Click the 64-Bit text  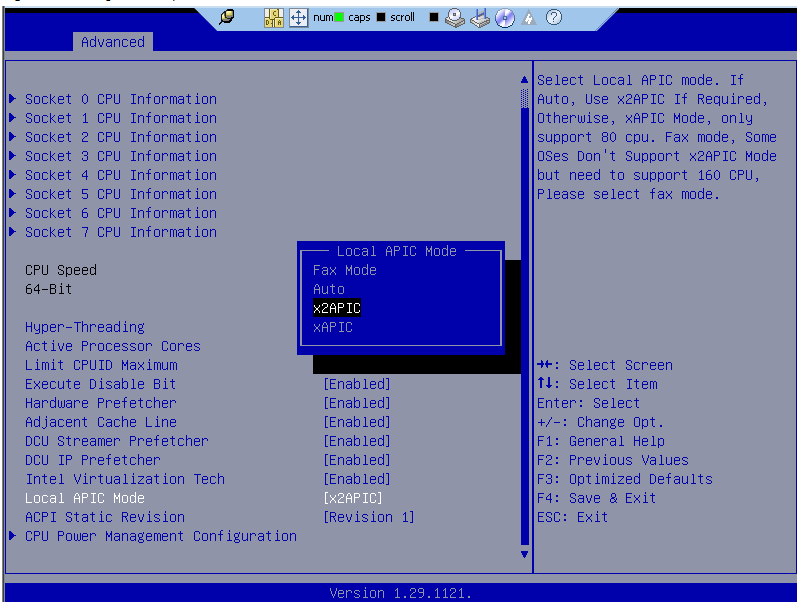tap(48, 289)
